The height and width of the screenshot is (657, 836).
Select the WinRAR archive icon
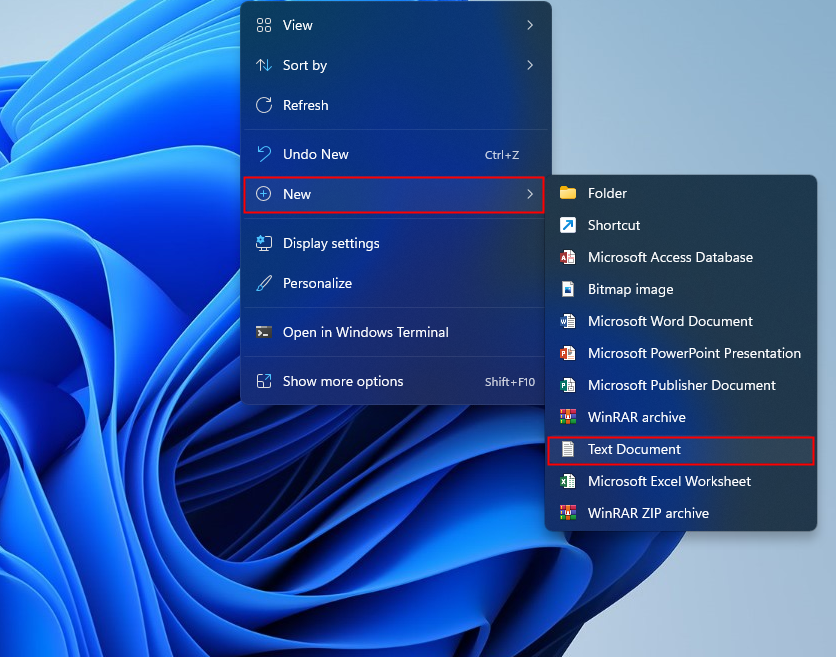(x=570, y=417)
